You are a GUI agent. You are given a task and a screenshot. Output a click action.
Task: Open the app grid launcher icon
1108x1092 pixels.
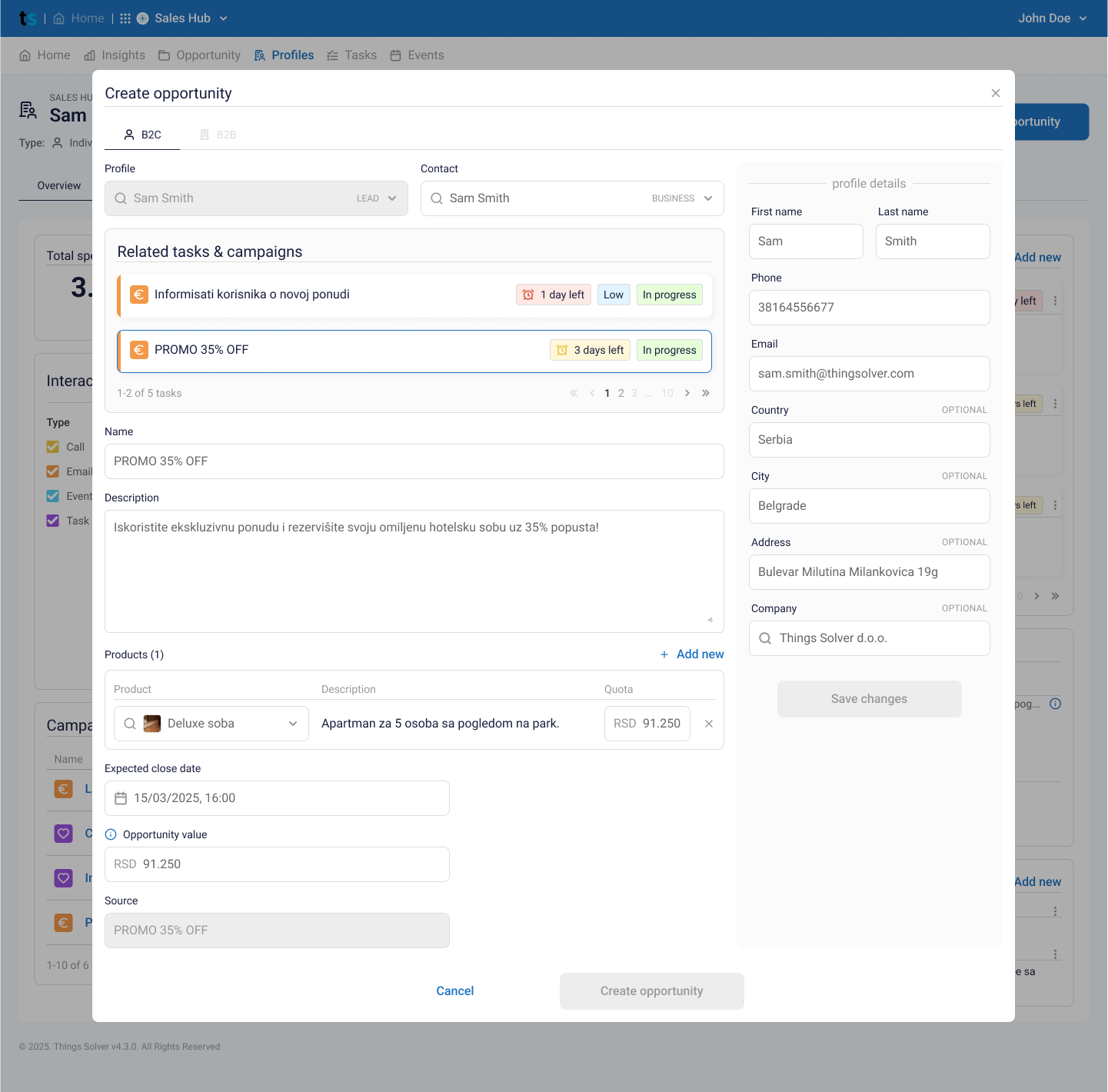pyautogui.click(x=125, y=18)
